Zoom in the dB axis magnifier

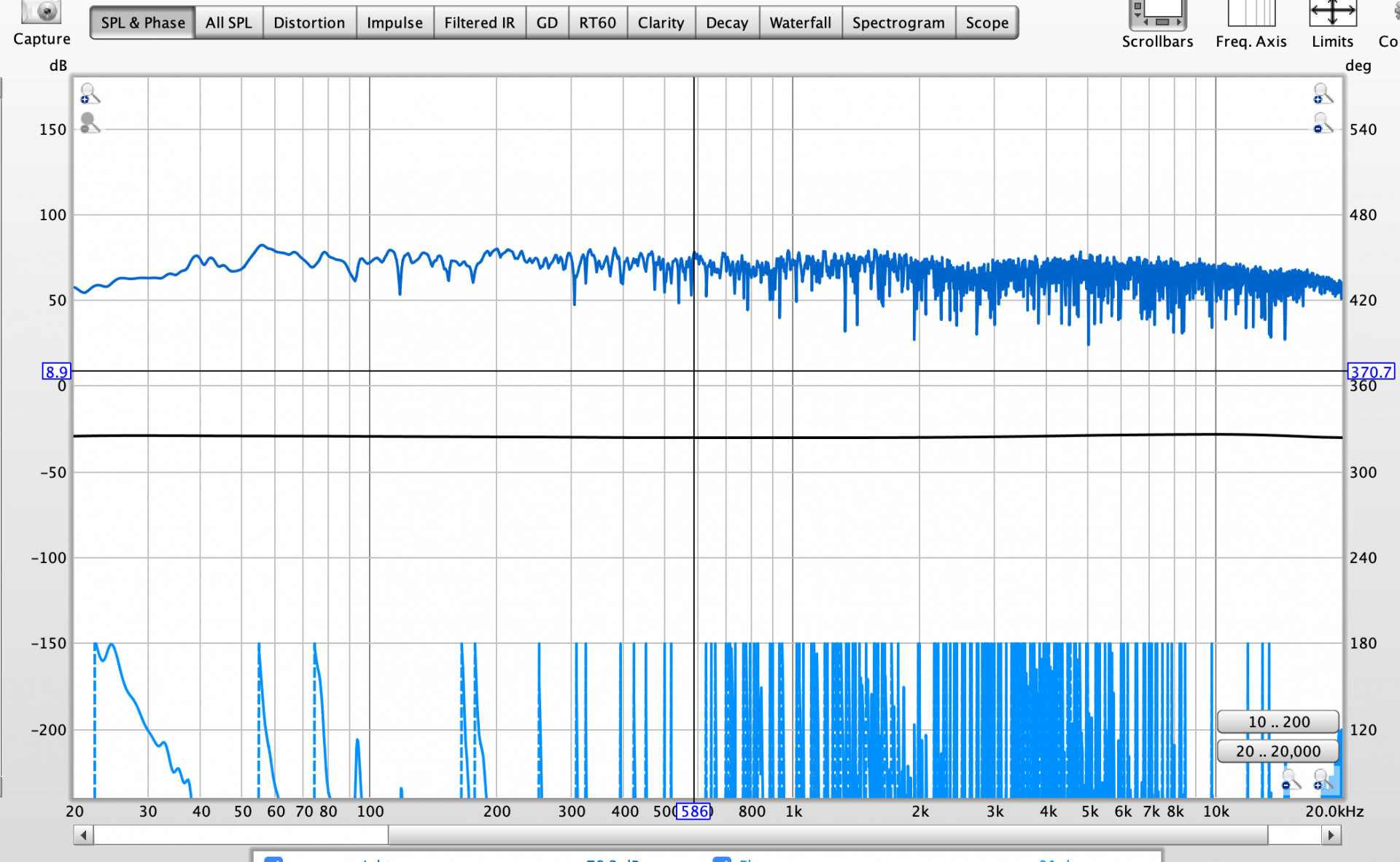click(x=89, y=94)
